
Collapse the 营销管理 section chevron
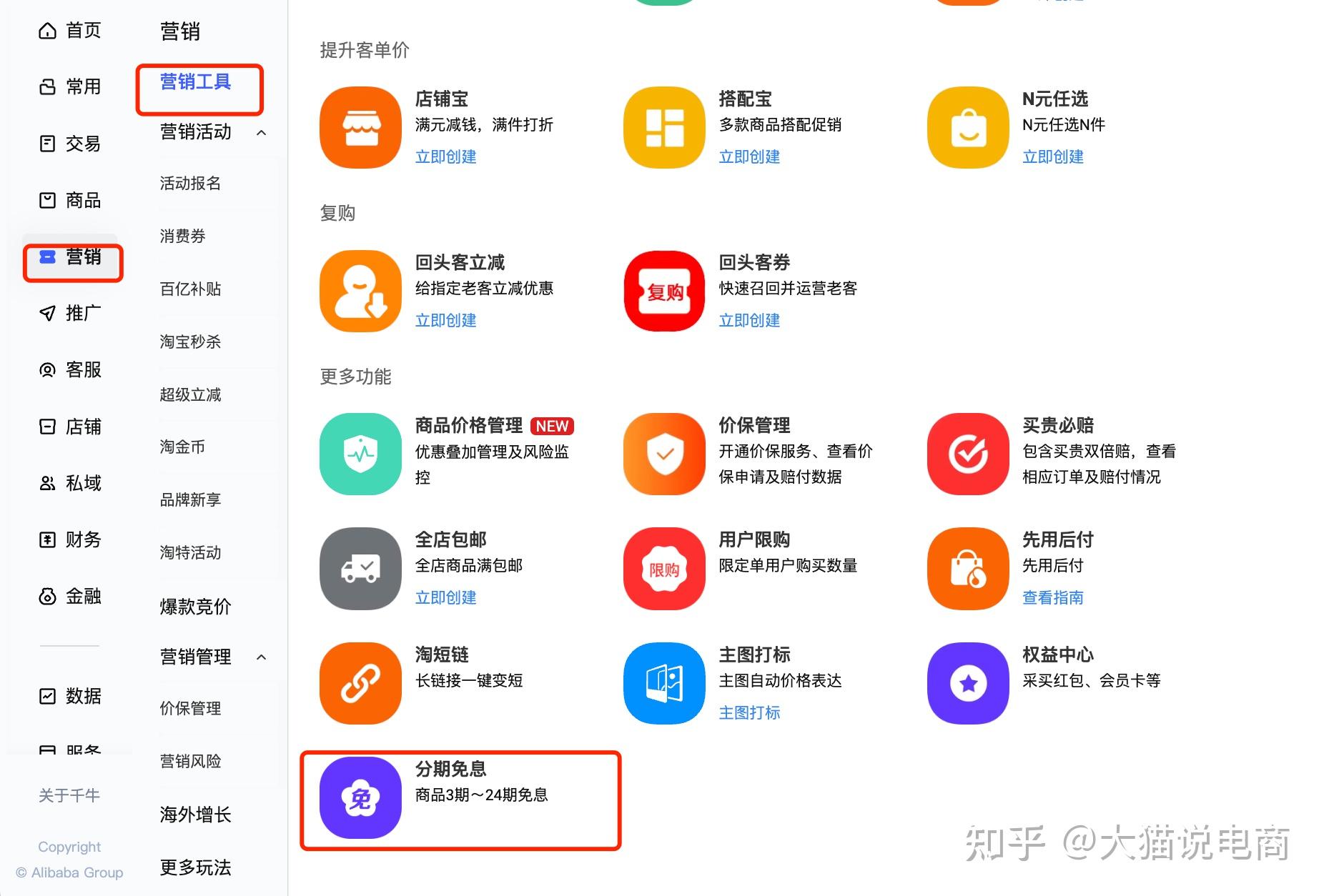coord(262,657)
